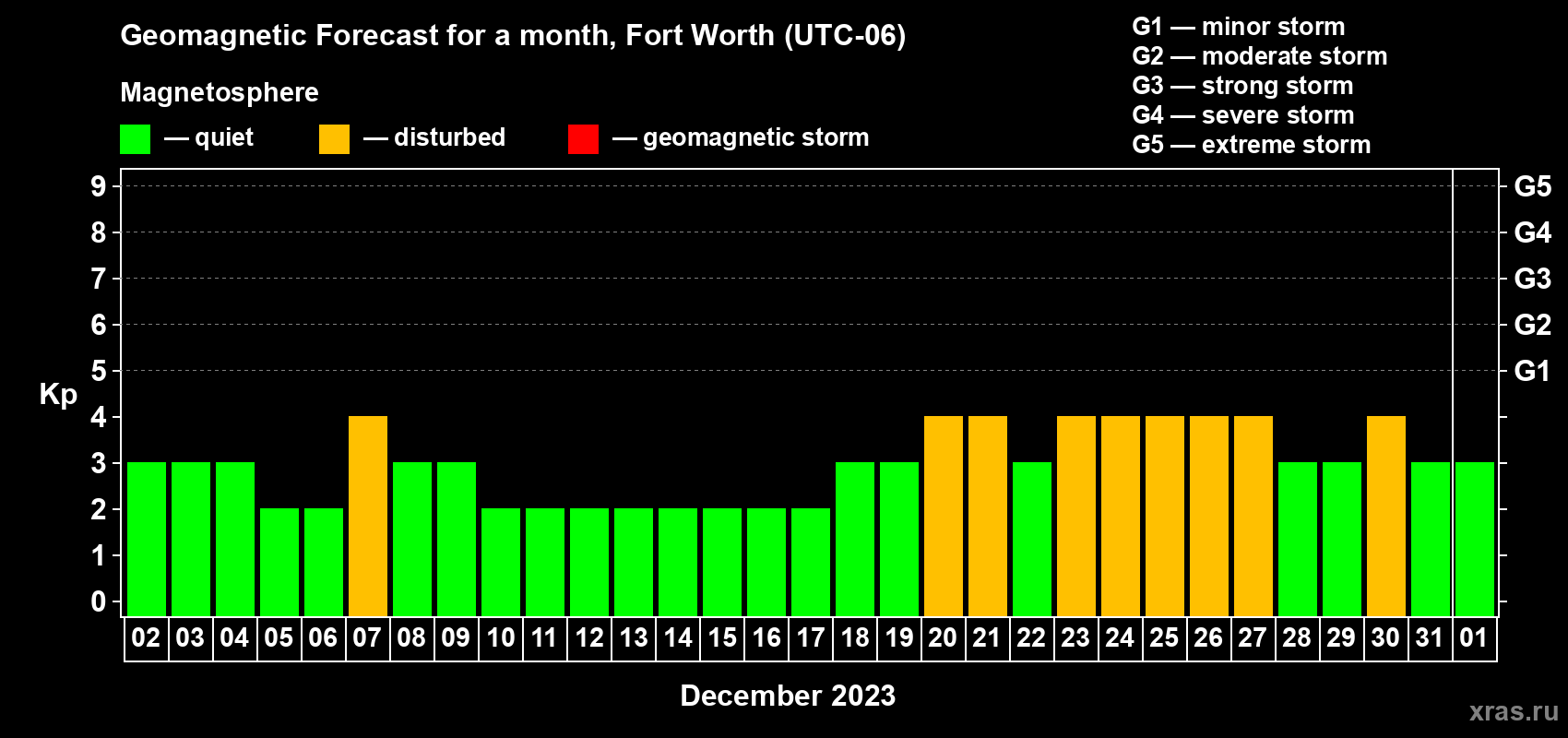Click the orange bar for December 30
The width and height of the screenshot is (1568, 738).
pos(1386,516)
